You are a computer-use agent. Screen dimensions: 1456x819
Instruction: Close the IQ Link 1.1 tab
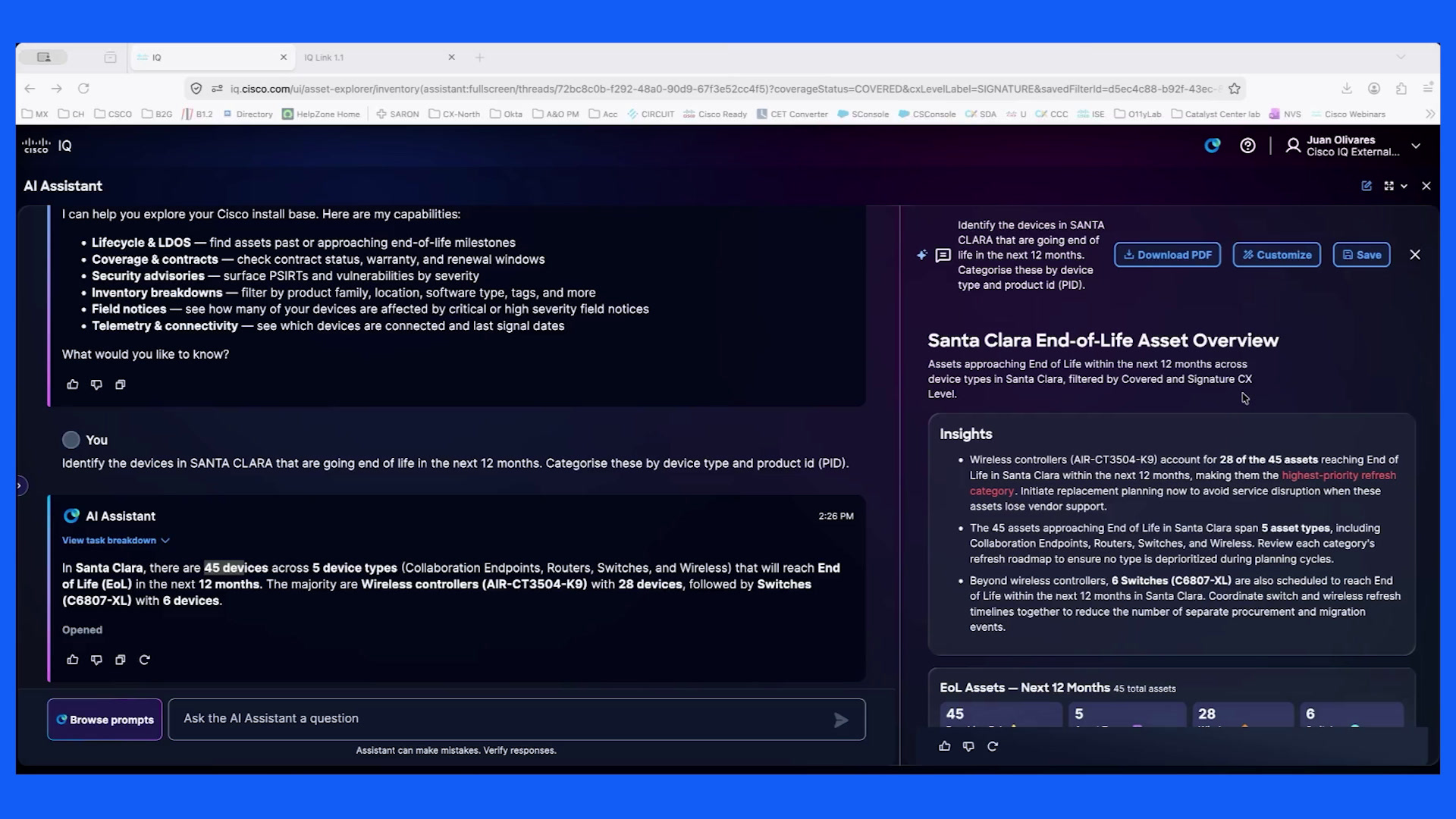452,58
